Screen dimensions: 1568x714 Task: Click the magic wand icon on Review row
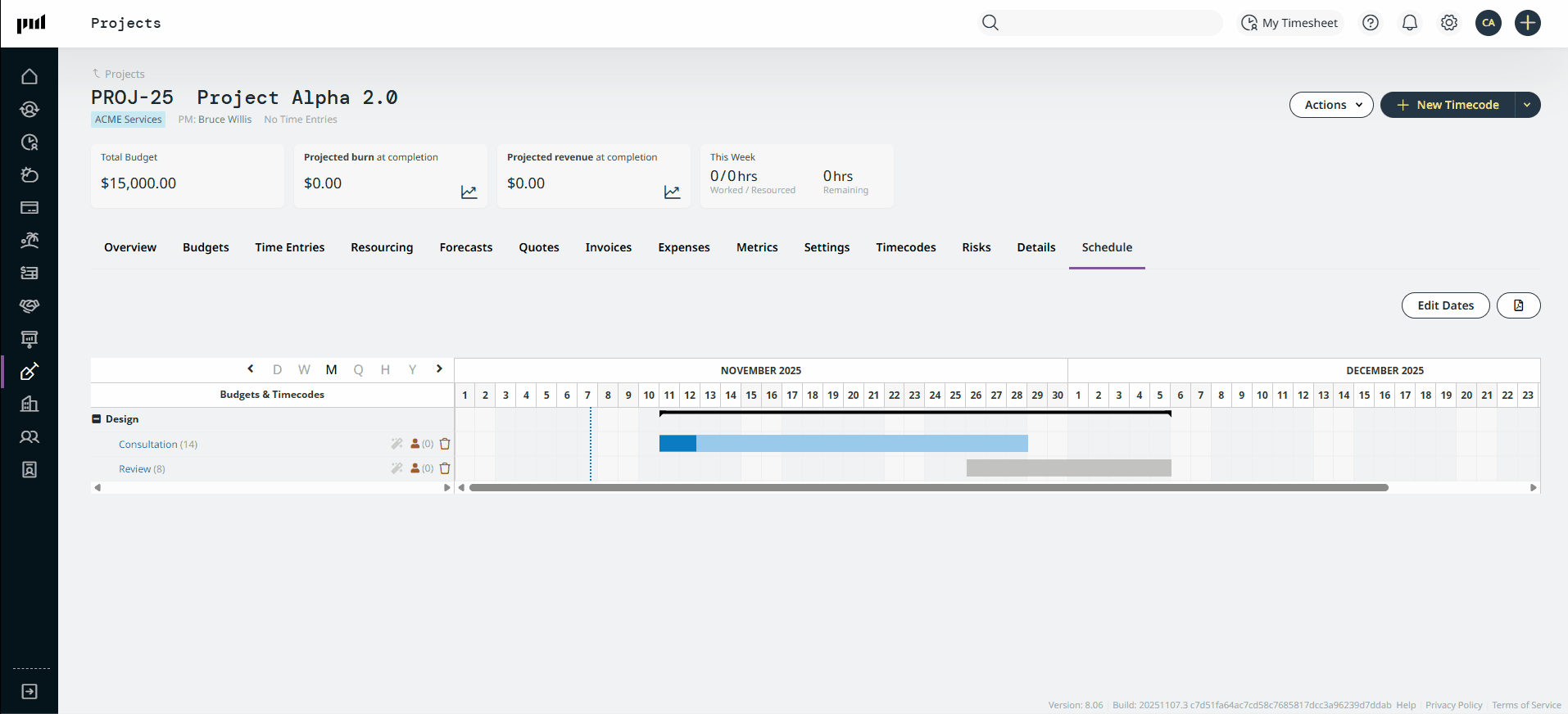(x=397, y=468)
